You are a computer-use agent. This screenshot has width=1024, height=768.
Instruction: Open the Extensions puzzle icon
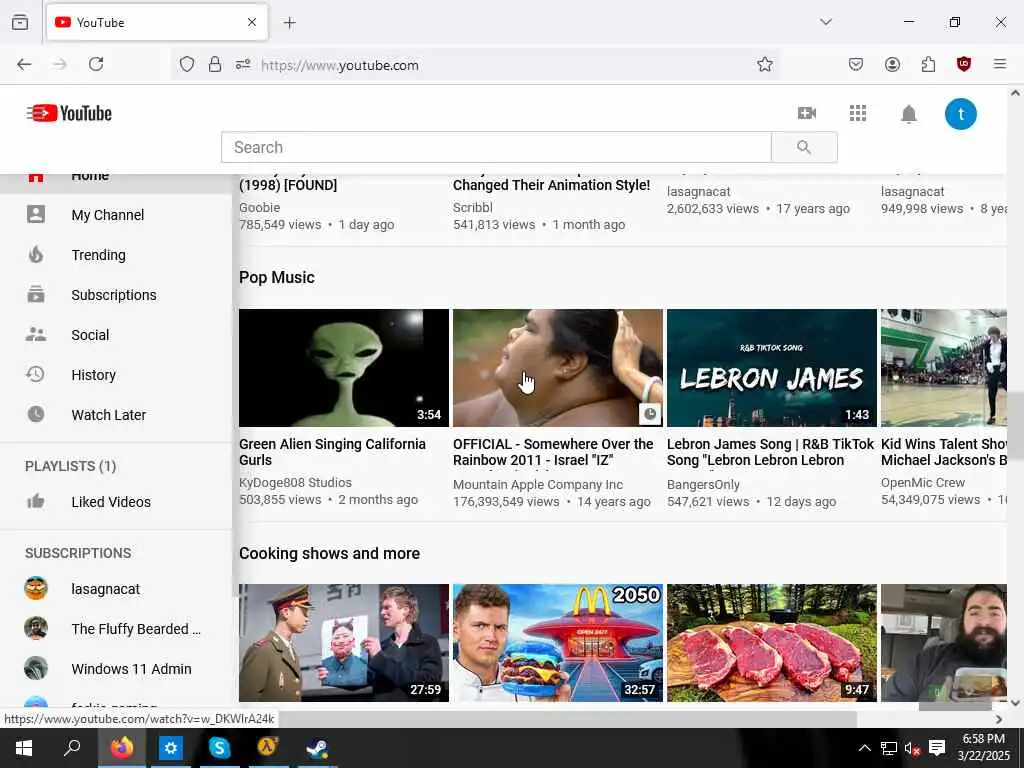(x=928, y=64)
